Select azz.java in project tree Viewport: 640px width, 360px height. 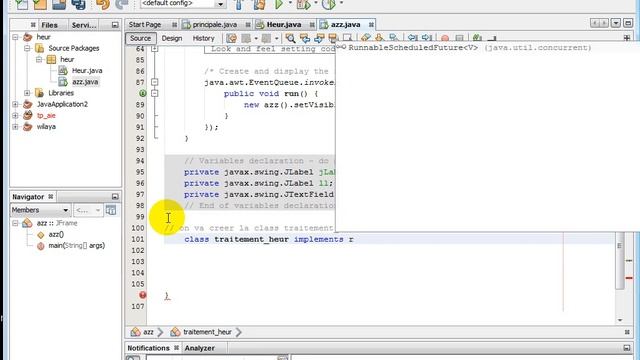[85, 82]
